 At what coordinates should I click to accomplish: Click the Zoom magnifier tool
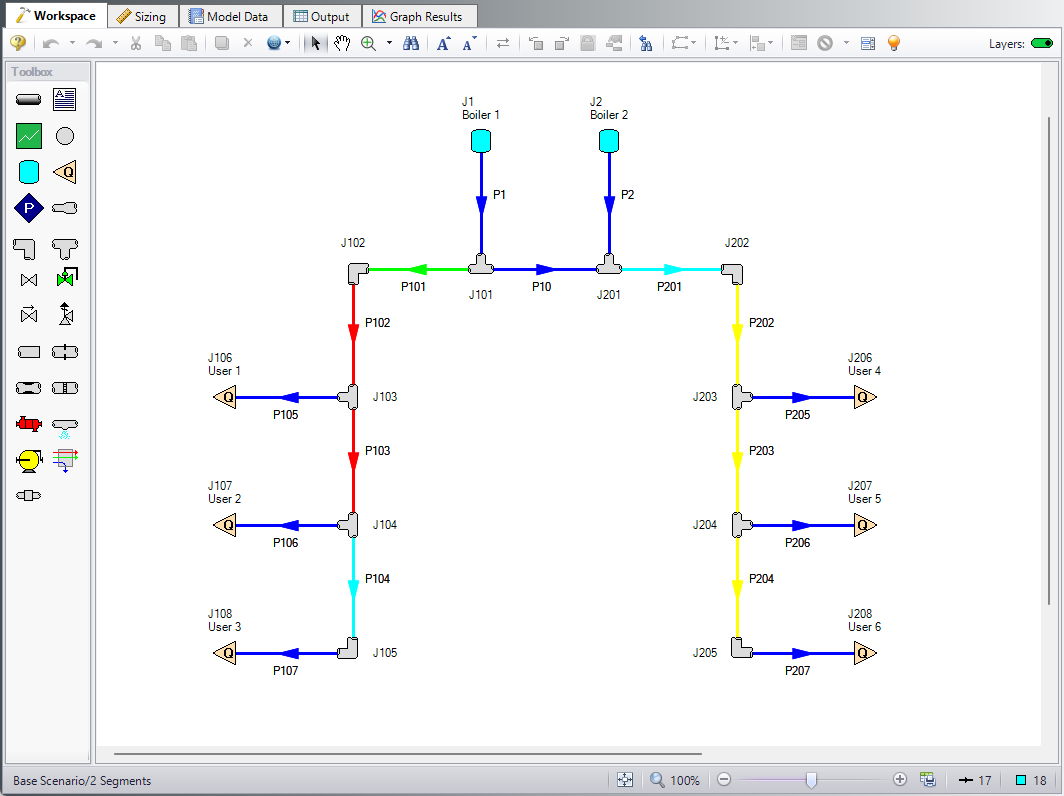point(368,43)
